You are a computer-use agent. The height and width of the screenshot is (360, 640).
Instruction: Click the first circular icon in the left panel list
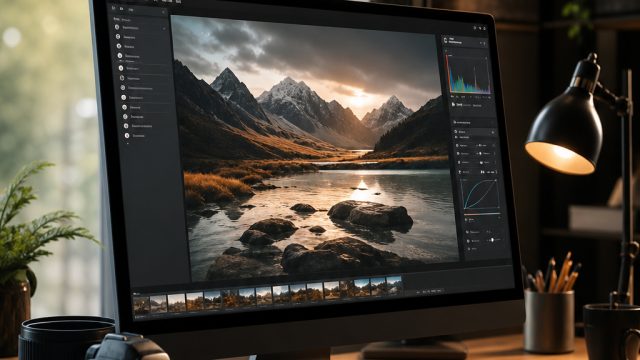point(117,27)
